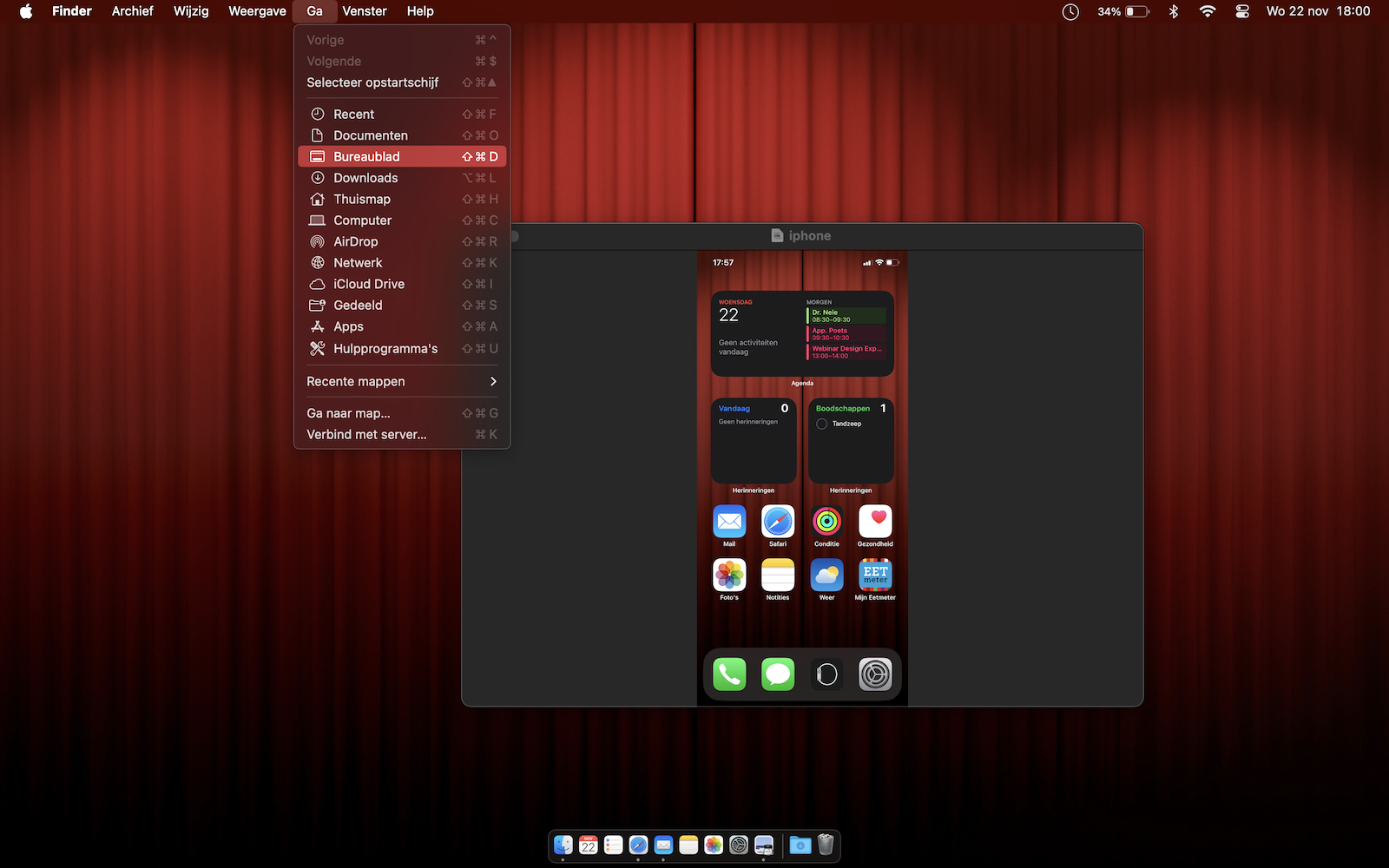1389x868 pixels.
Task: Click the Time Machine menu bar icon
Action: click(1070, 11)
